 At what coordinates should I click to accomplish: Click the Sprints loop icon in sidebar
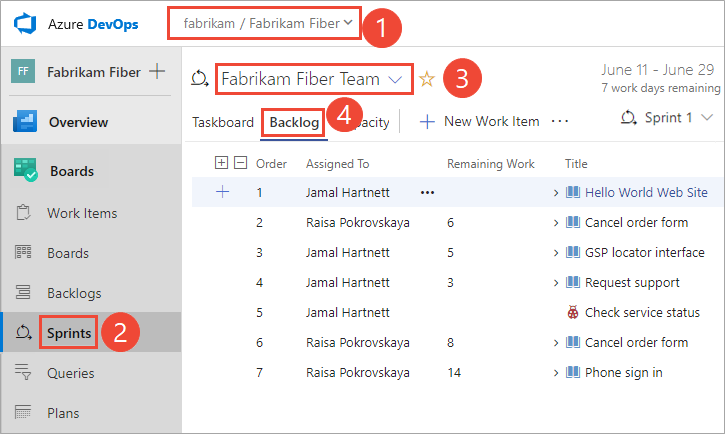(x=23, y=332)
